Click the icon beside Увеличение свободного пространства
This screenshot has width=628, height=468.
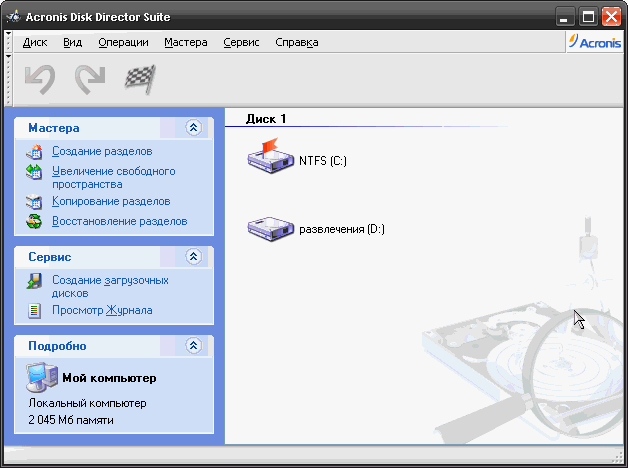pos(34,172)
